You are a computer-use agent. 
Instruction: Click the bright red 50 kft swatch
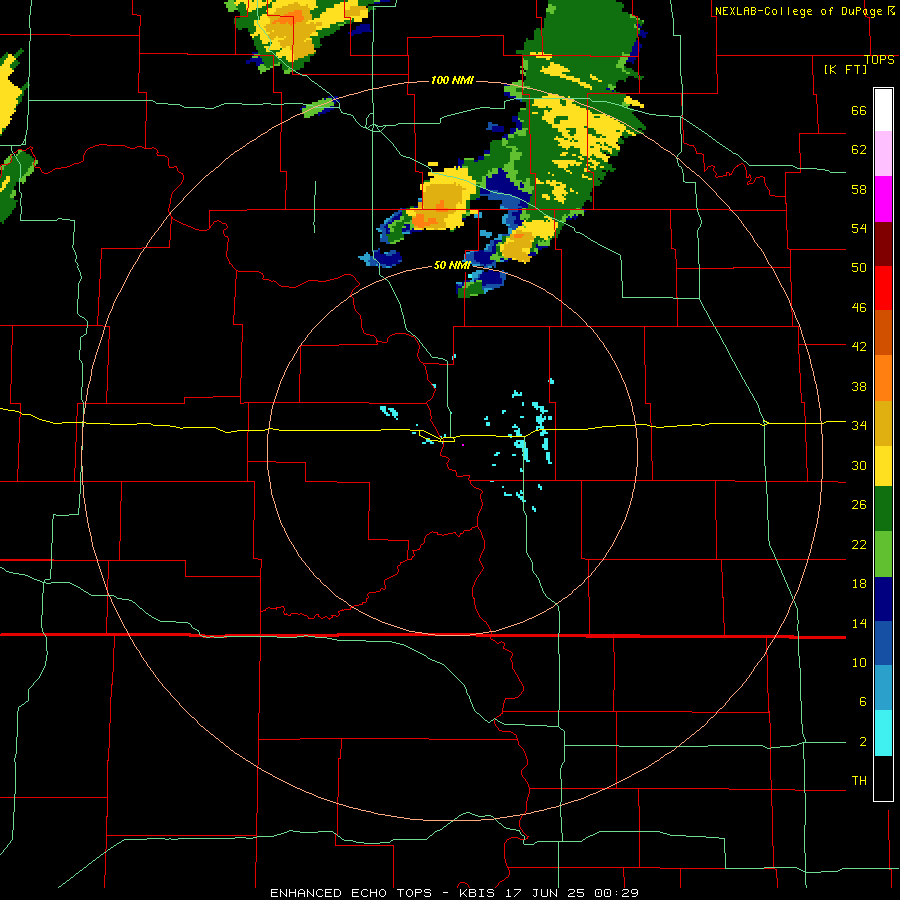click(883, 288)
